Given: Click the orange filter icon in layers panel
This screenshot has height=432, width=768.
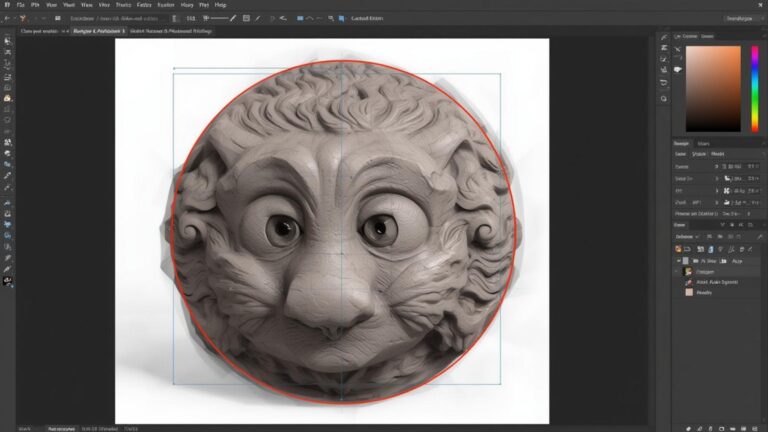Looking at the screenshot, I should pos(678,249).
